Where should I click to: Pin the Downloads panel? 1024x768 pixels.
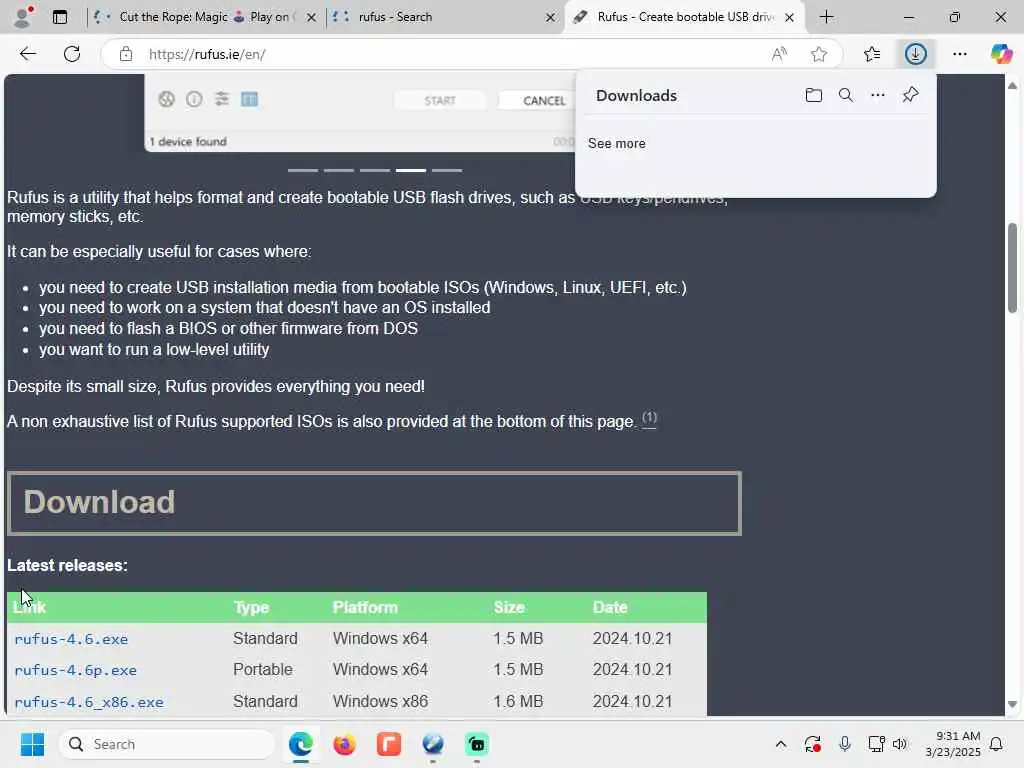[x=910, y=95]
